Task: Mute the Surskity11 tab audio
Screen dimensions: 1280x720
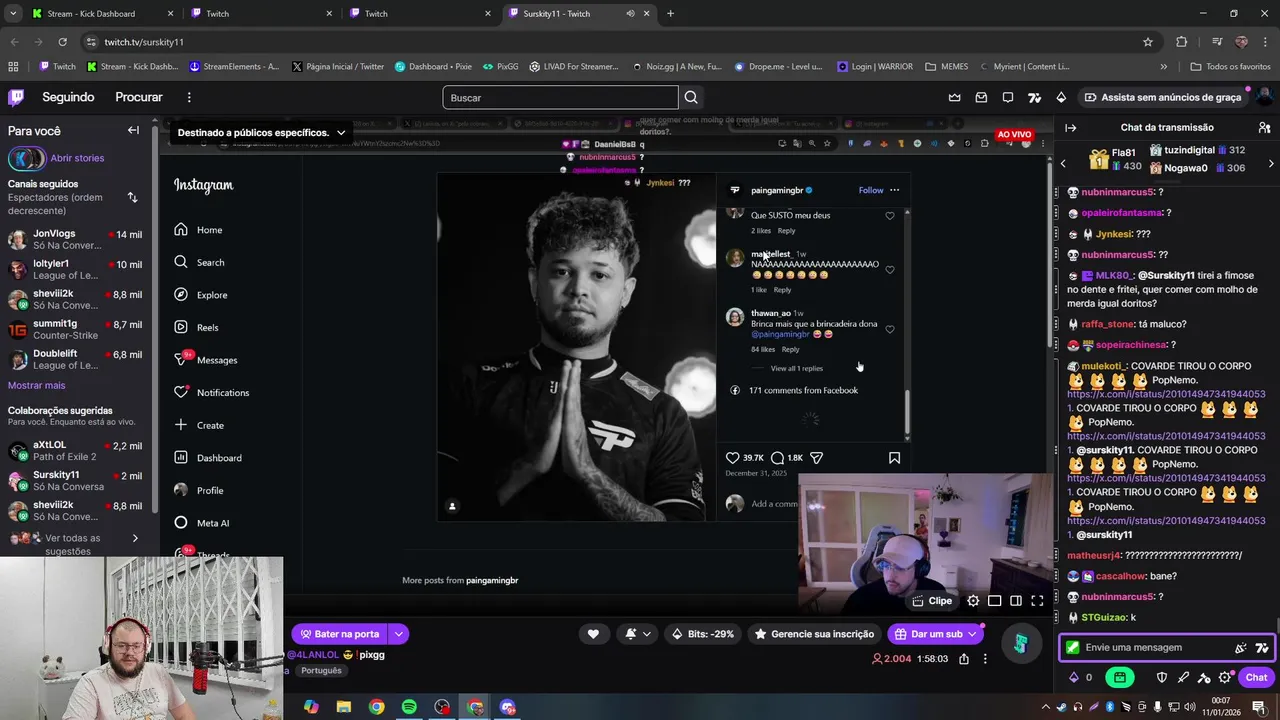Action: pyautogui.click(x=630, y=14)
